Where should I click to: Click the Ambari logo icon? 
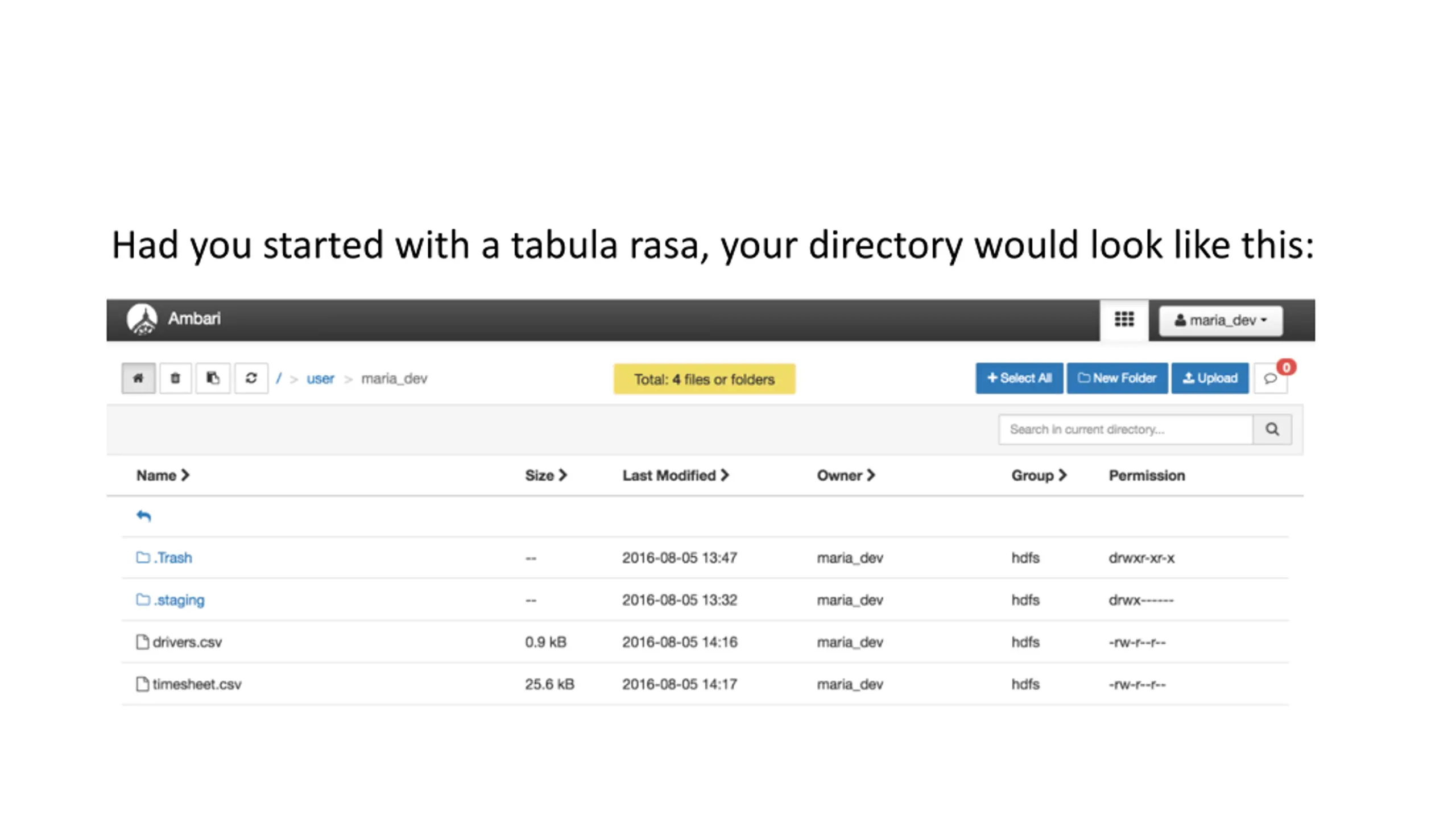tap(142, 319)
